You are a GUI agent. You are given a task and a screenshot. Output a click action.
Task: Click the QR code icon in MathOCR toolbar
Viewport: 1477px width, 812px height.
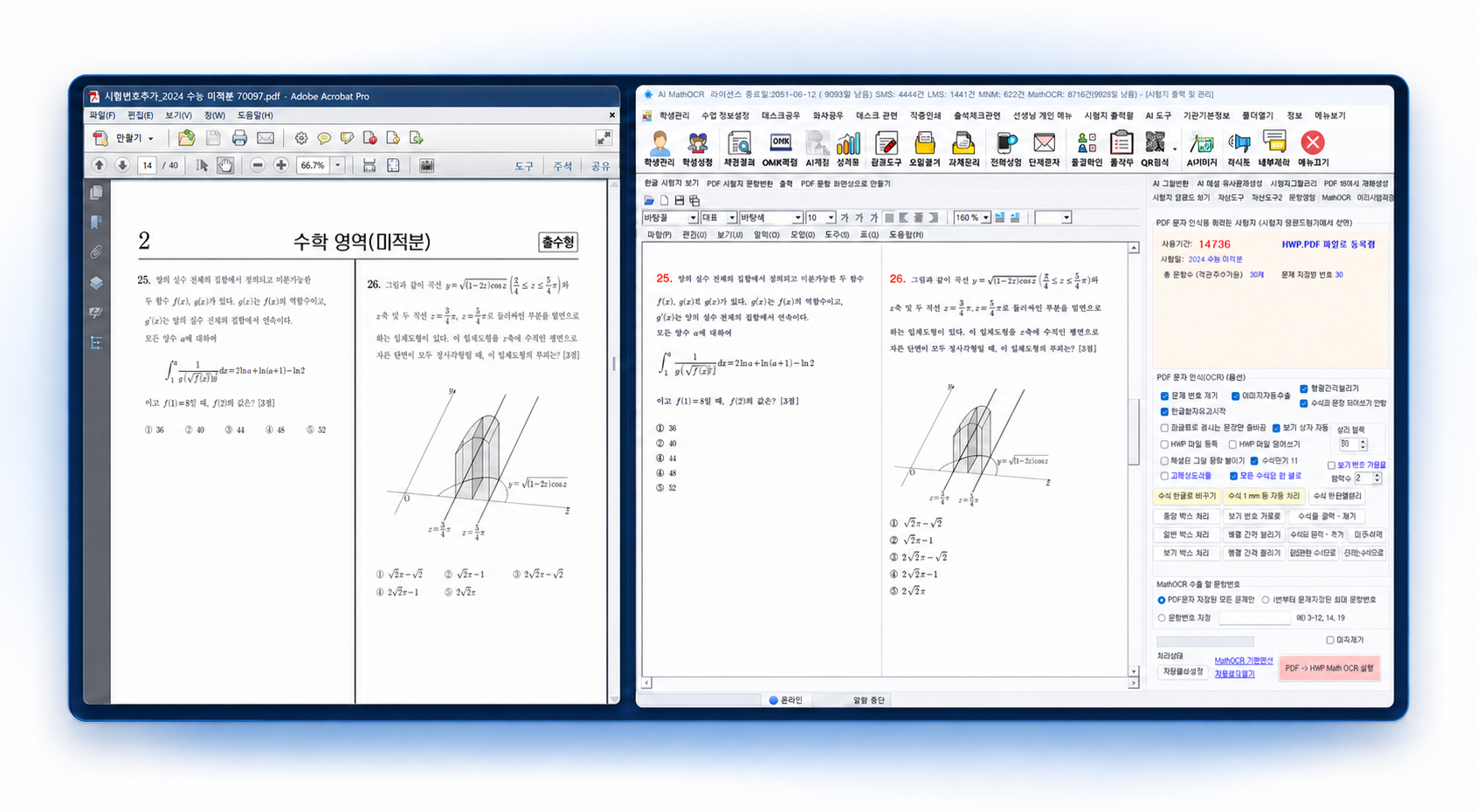click(x=1155, y=148)
